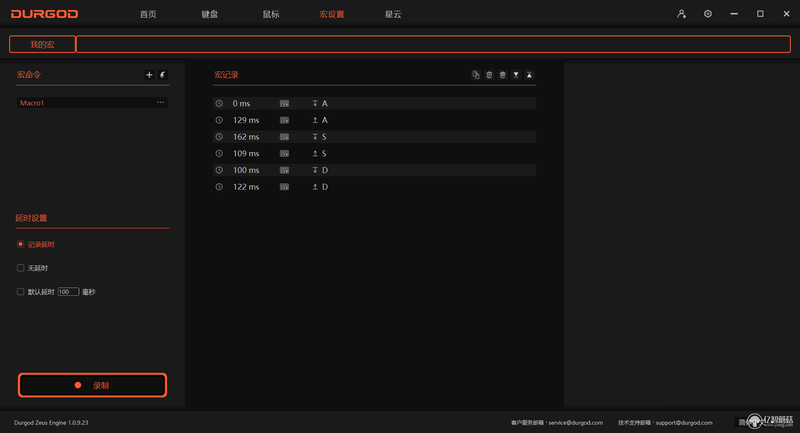Select the key-down S entry
The width and height of the screenshot is (800, 433).
click(374, 137)
